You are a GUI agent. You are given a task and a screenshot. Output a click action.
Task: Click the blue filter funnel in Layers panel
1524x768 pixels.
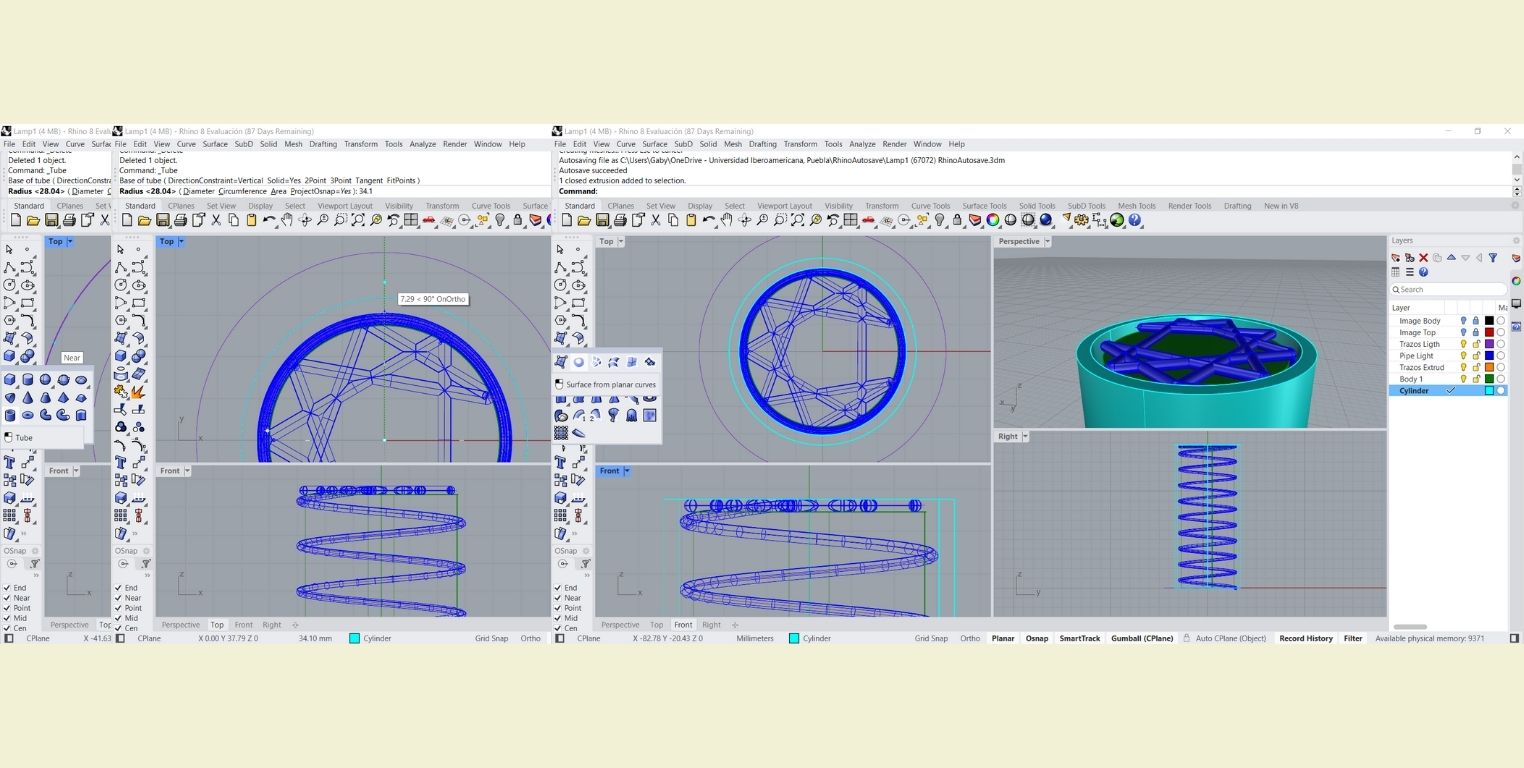pos(1493,258)
